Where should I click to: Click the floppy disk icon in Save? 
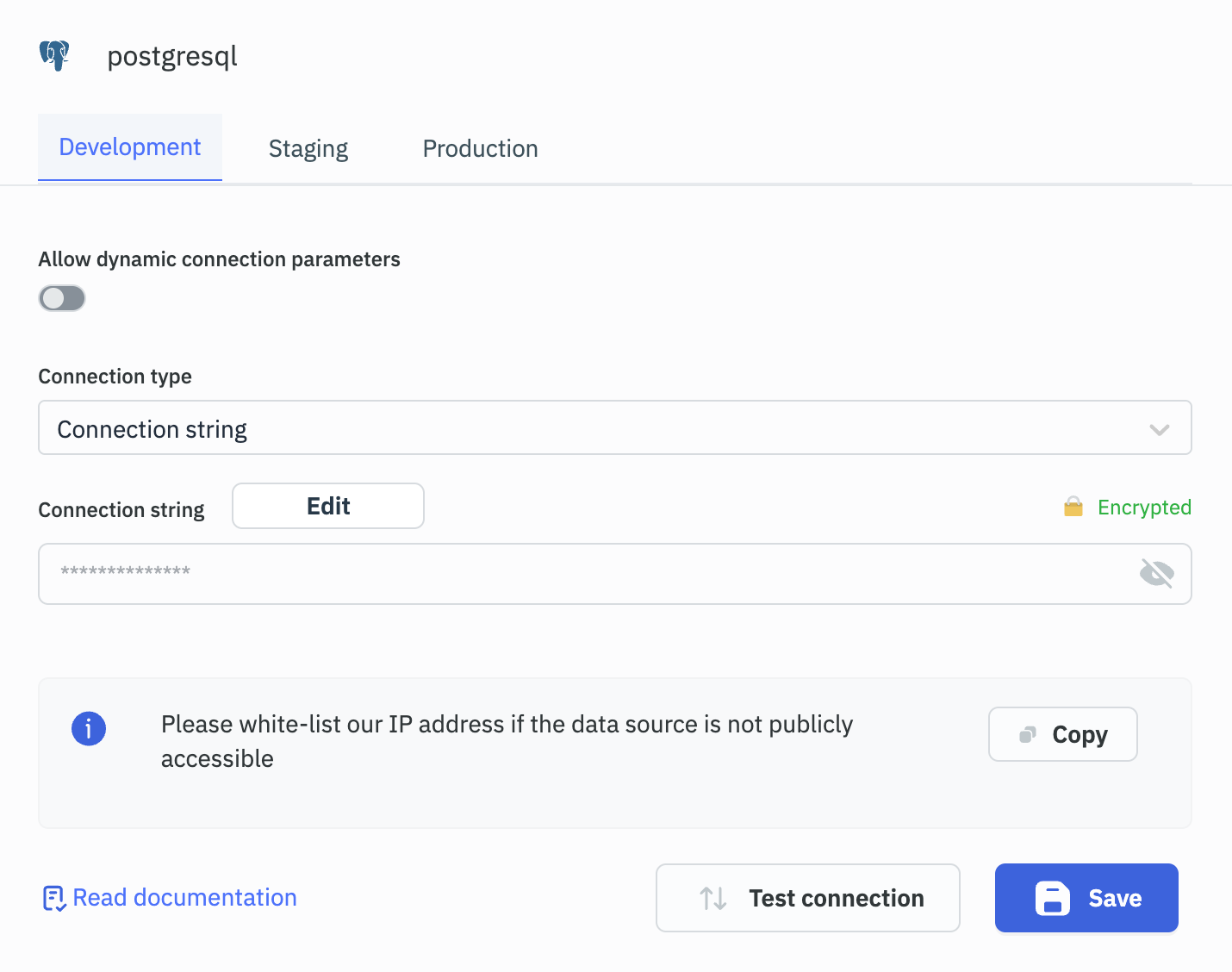1052,899
